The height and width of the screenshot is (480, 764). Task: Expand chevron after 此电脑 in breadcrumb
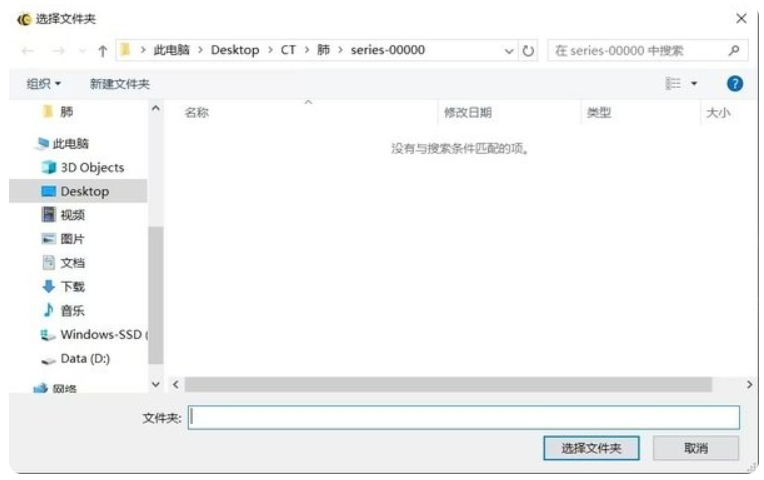pos(200,50)
